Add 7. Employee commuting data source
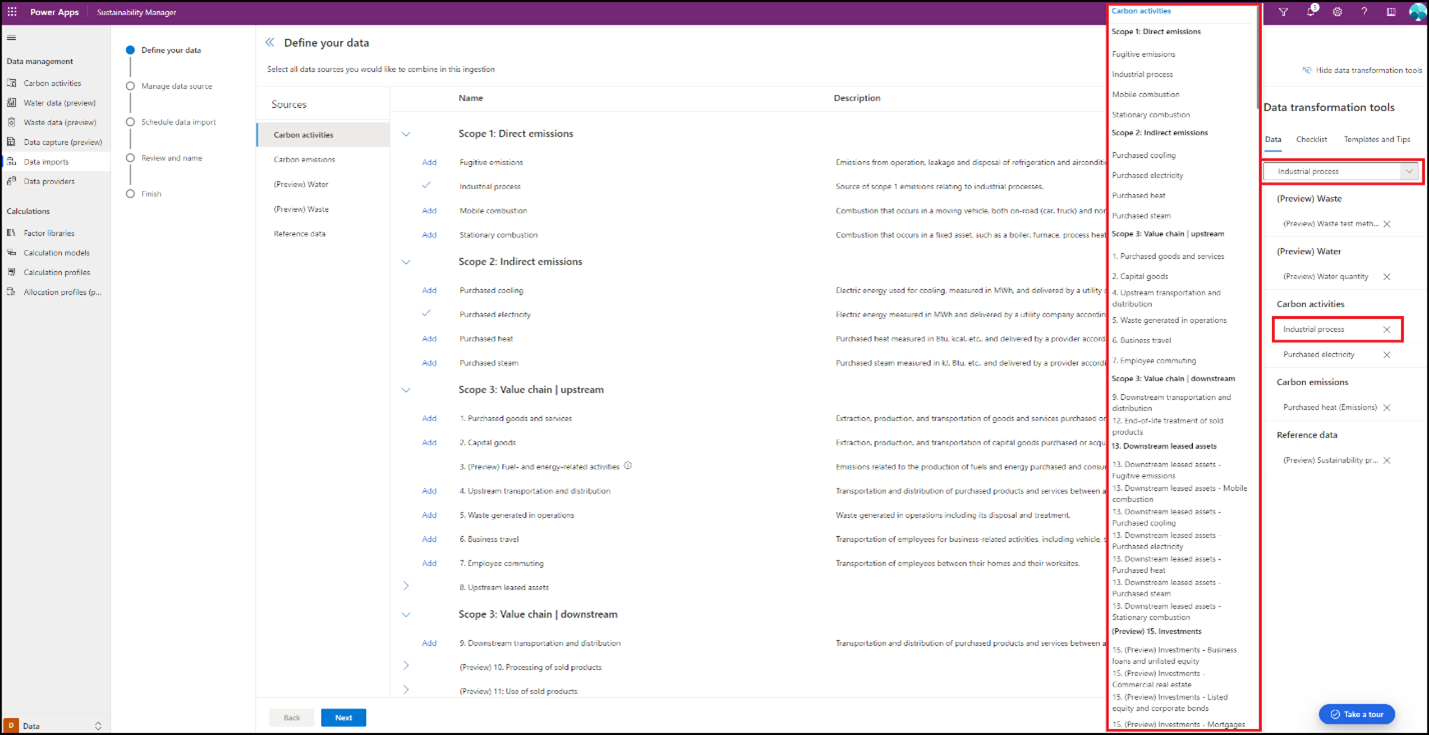This screenshot has width=1429, height=735. 429,563
